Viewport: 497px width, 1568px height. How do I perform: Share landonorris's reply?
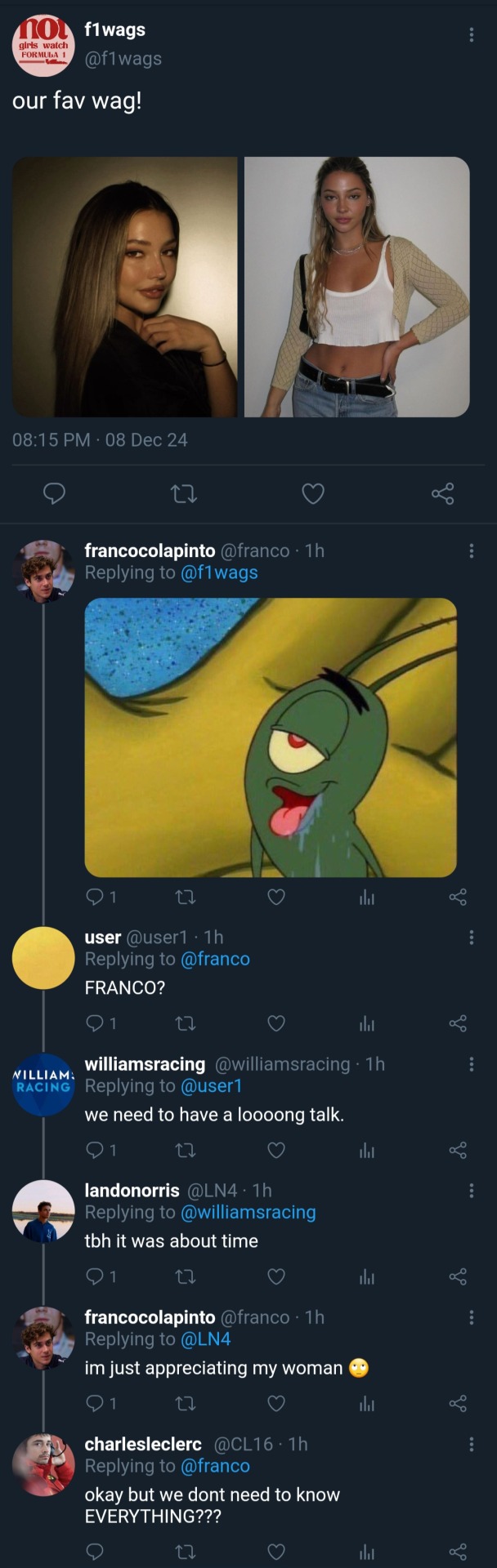(x=458, y=1276)
